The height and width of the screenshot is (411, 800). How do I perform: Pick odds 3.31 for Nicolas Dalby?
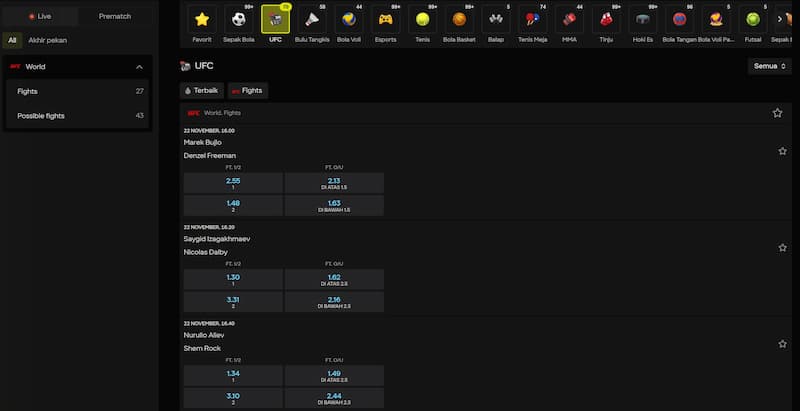coord(233,301)
